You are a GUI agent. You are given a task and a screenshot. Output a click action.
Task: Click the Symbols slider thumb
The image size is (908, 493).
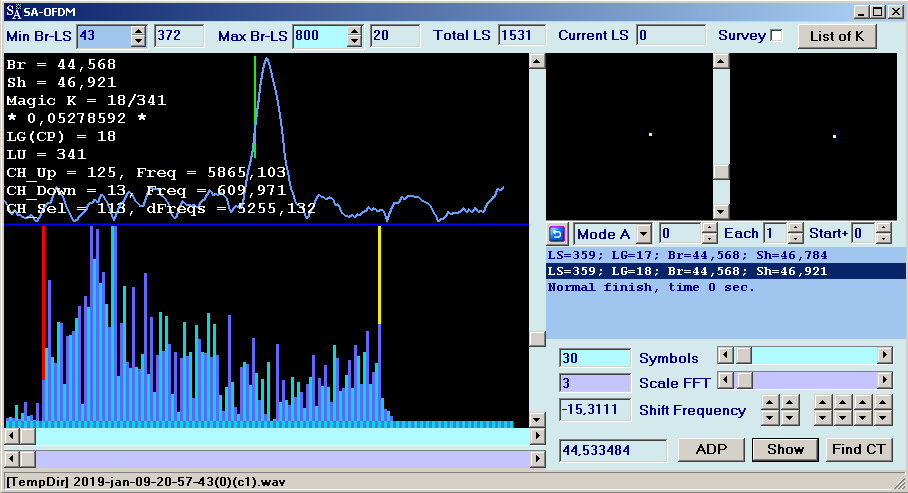pyautogui.click(x=744, y=355)
